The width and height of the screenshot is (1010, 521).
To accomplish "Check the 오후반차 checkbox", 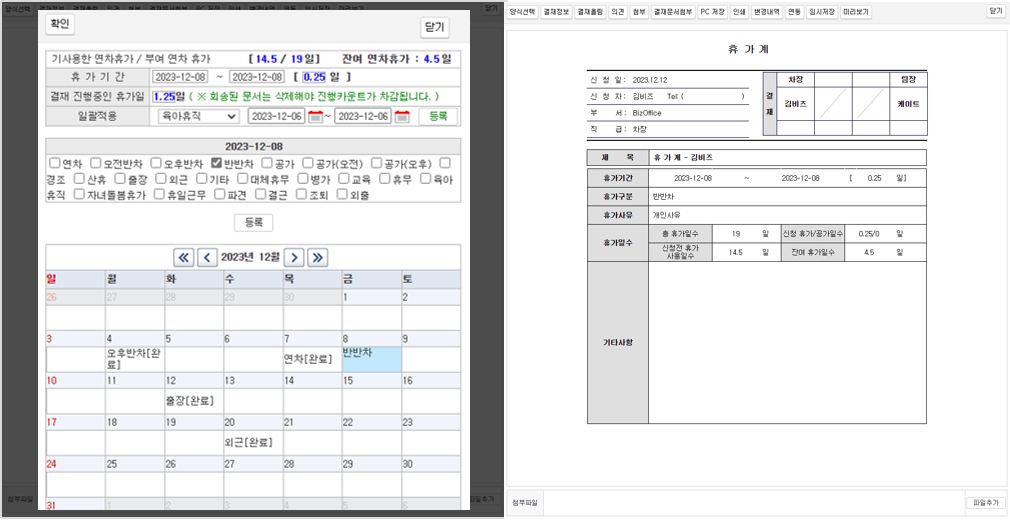I will point(157,163).
